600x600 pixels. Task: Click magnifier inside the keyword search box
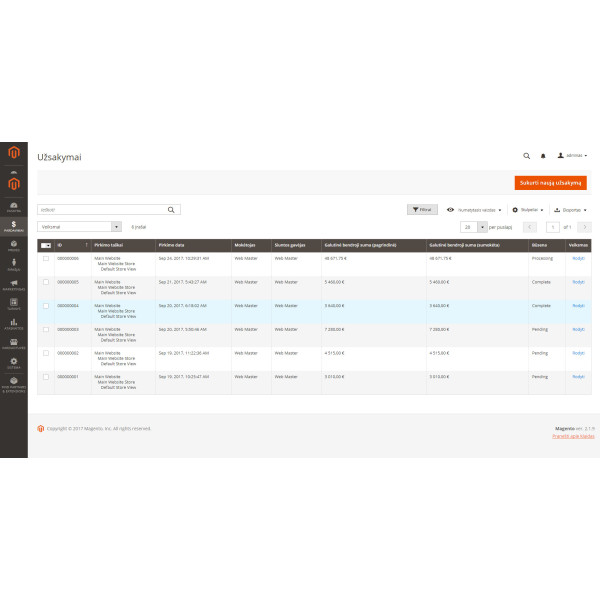pyautogui.click(x=171, y=210)
